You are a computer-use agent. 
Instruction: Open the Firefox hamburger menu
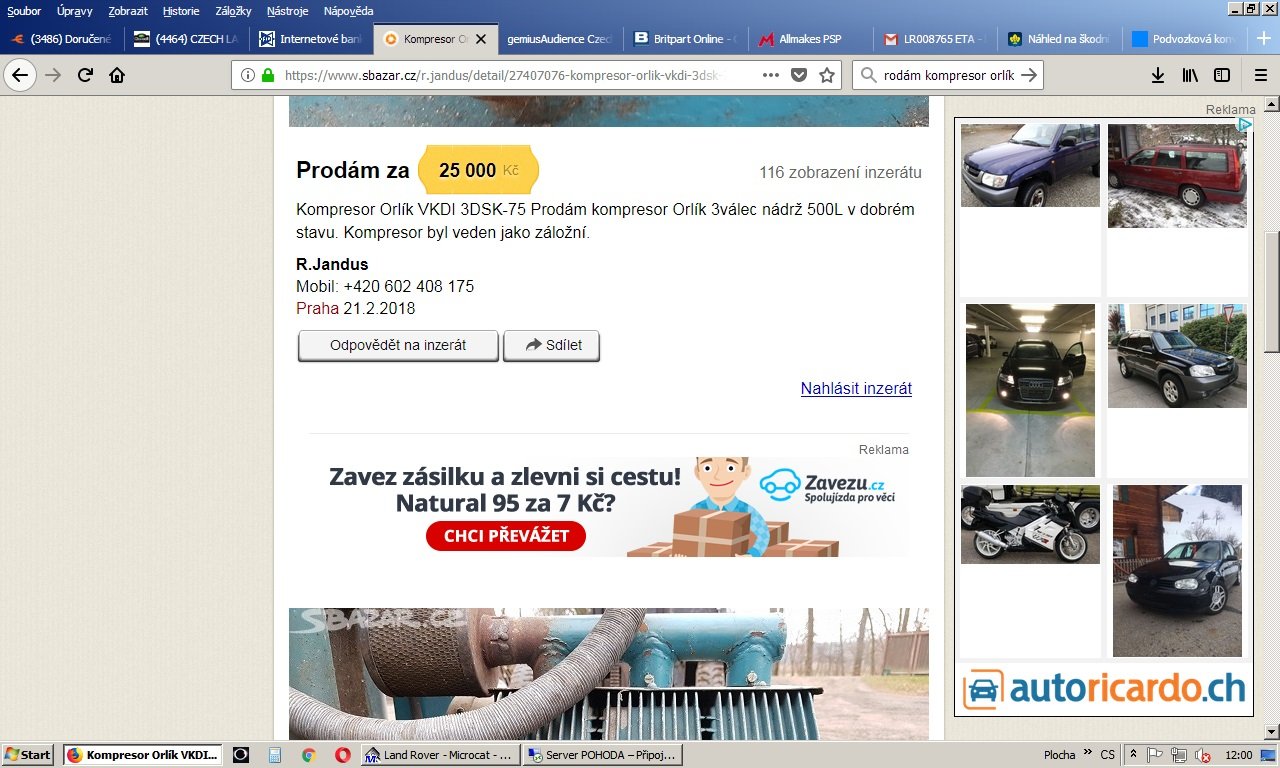coord(1260,75)
